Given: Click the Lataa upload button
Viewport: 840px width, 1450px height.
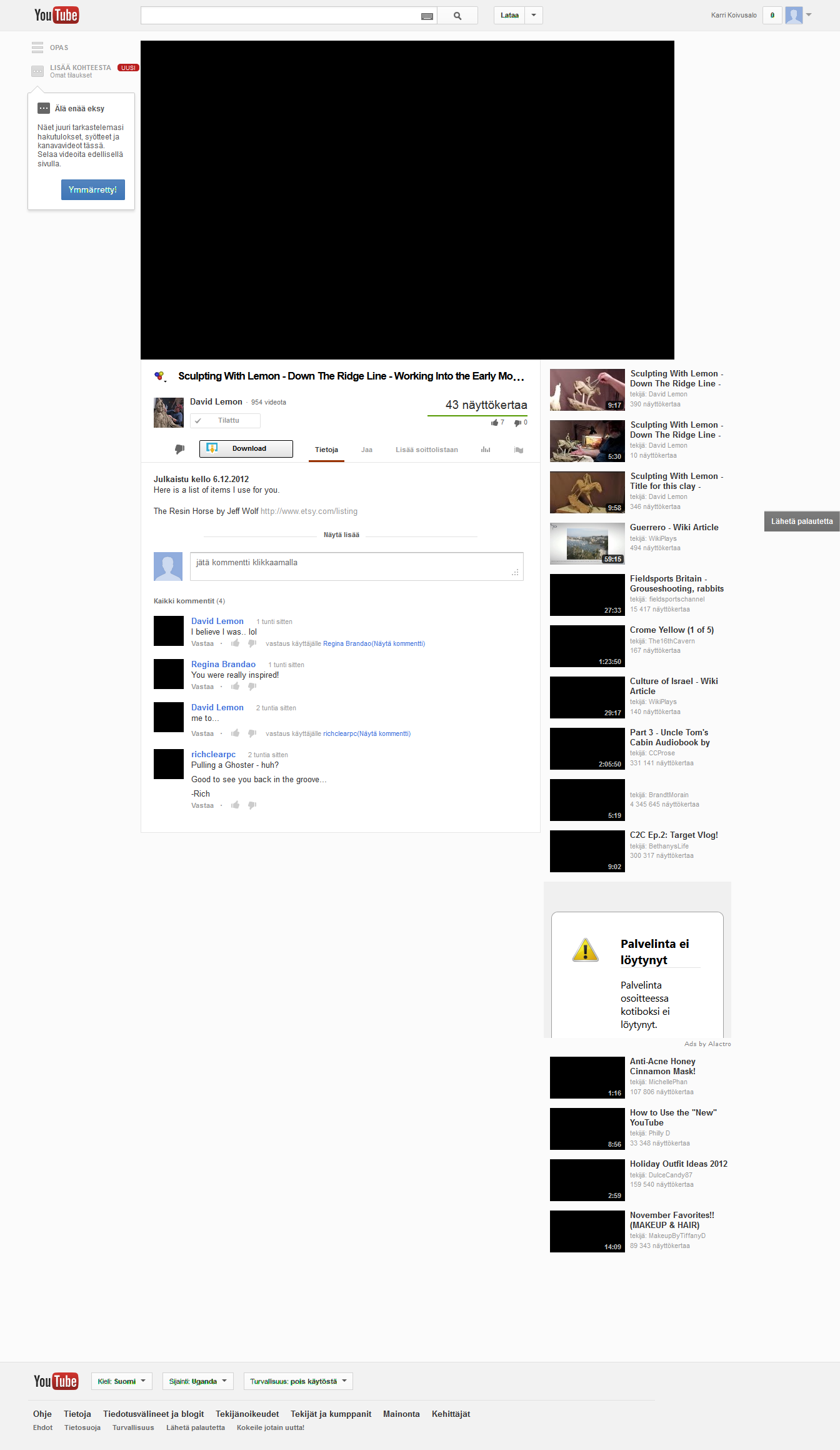Looking at the screenshot, I should [509, 16].
